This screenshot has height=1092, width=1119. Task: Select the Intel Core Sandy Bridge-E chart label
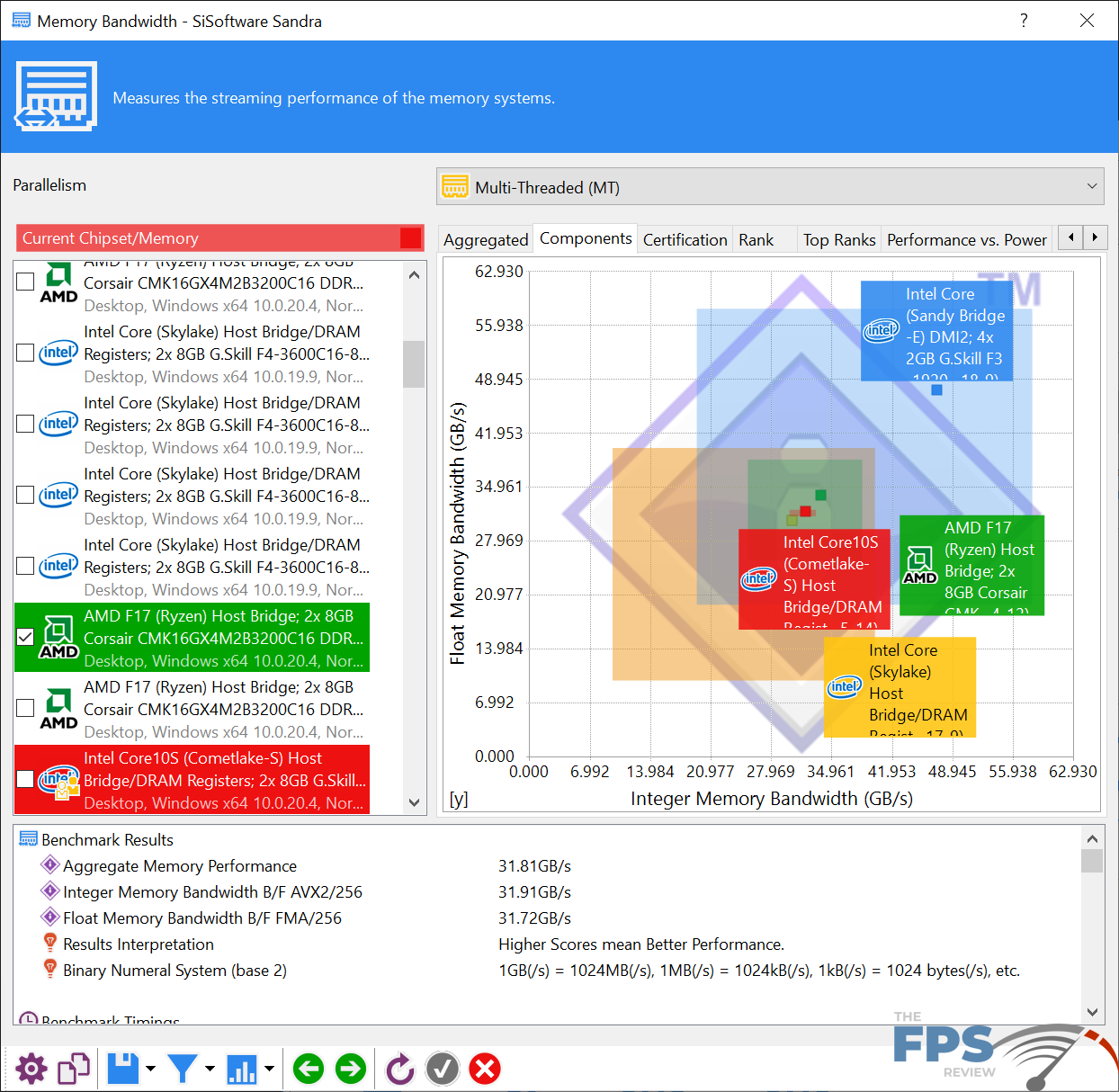pyautogui.click(x=937, y=330)
